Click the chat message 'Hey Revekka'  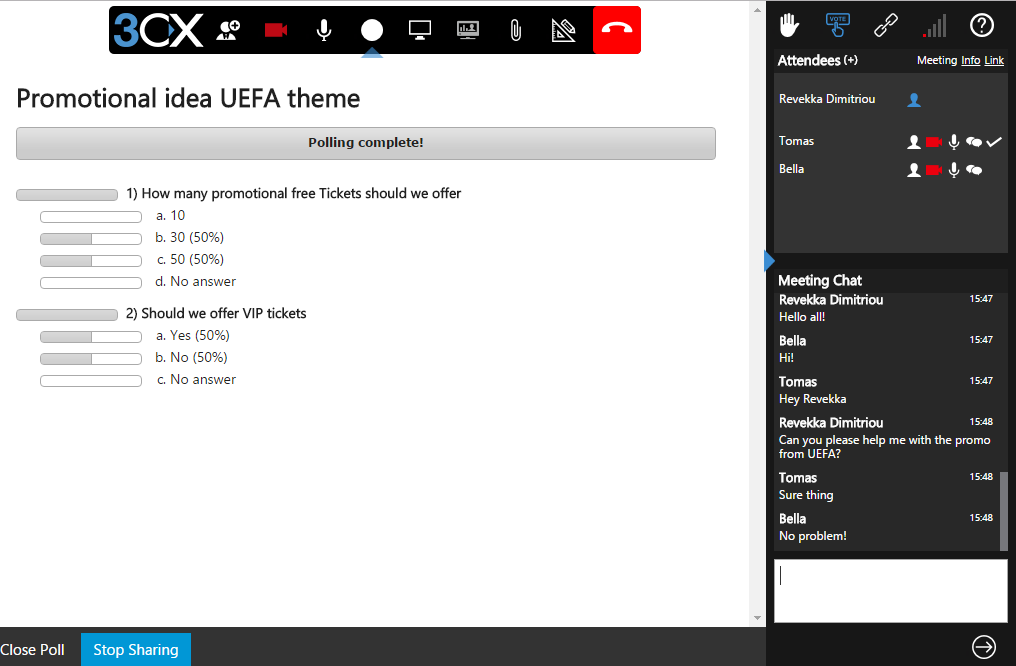click(813, 399)
